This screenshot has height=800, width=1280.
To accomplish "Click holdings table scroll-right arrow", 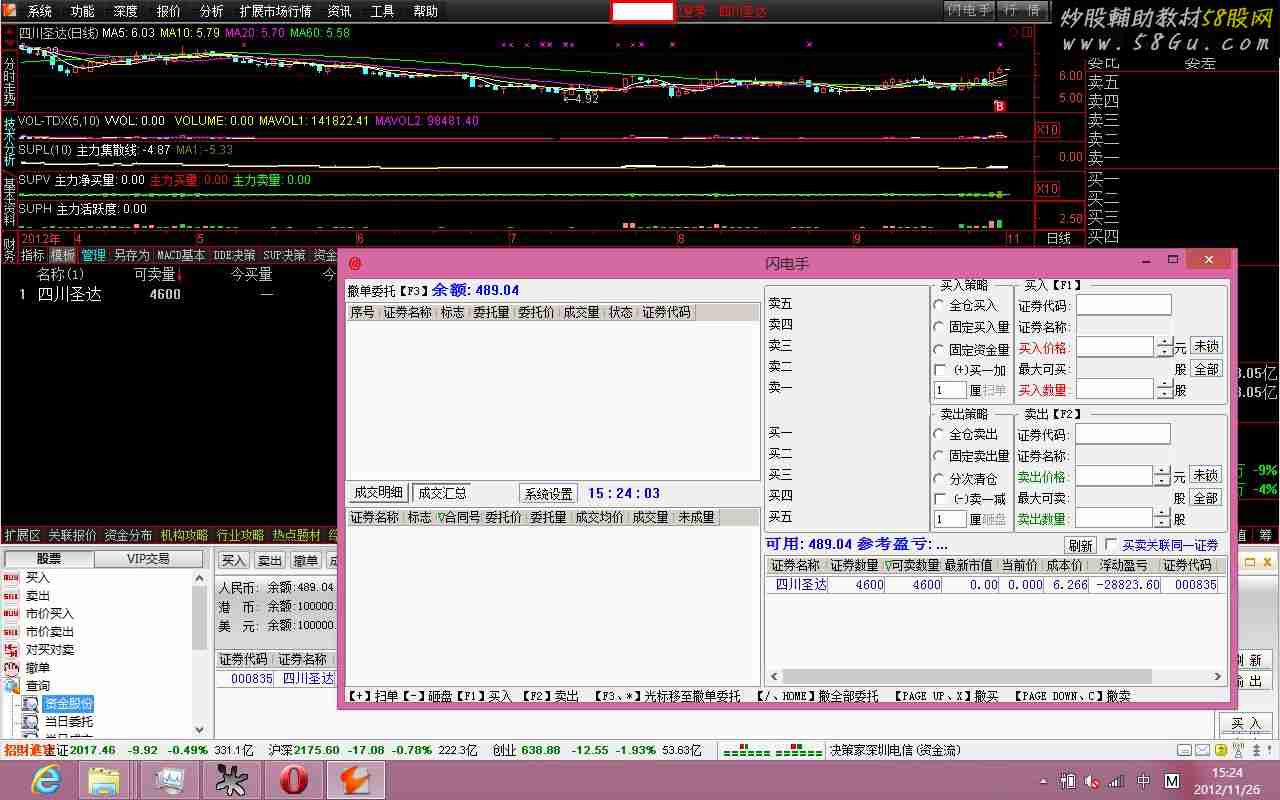I will (1218, 677).
